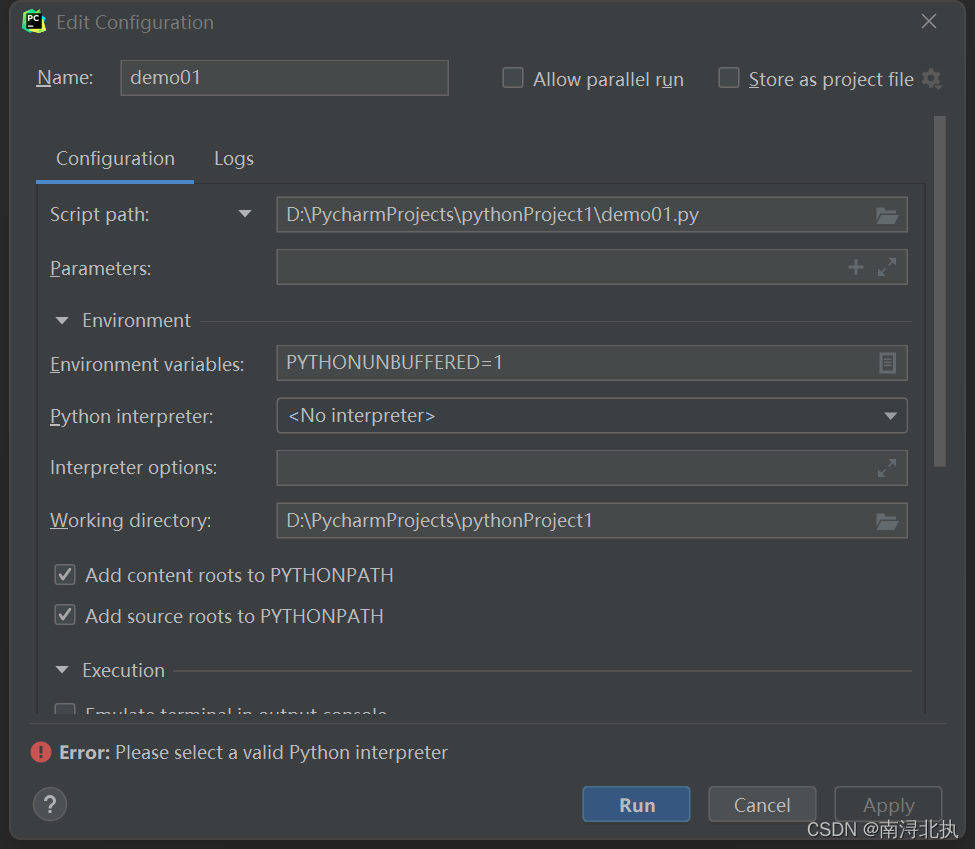Collapse the Environment section
This screenshot has height=849, width=975.
pos(61,320)
